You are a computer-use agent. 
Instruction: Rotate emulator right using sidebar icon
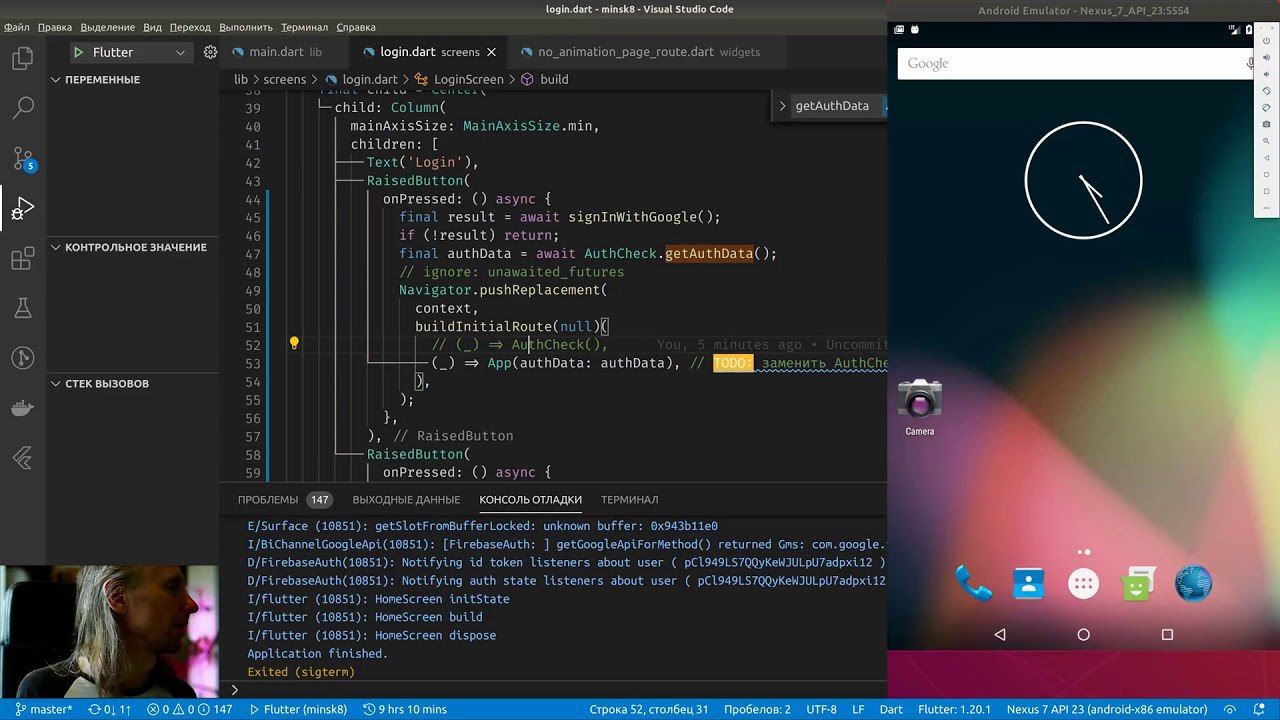pos(1266,107)
